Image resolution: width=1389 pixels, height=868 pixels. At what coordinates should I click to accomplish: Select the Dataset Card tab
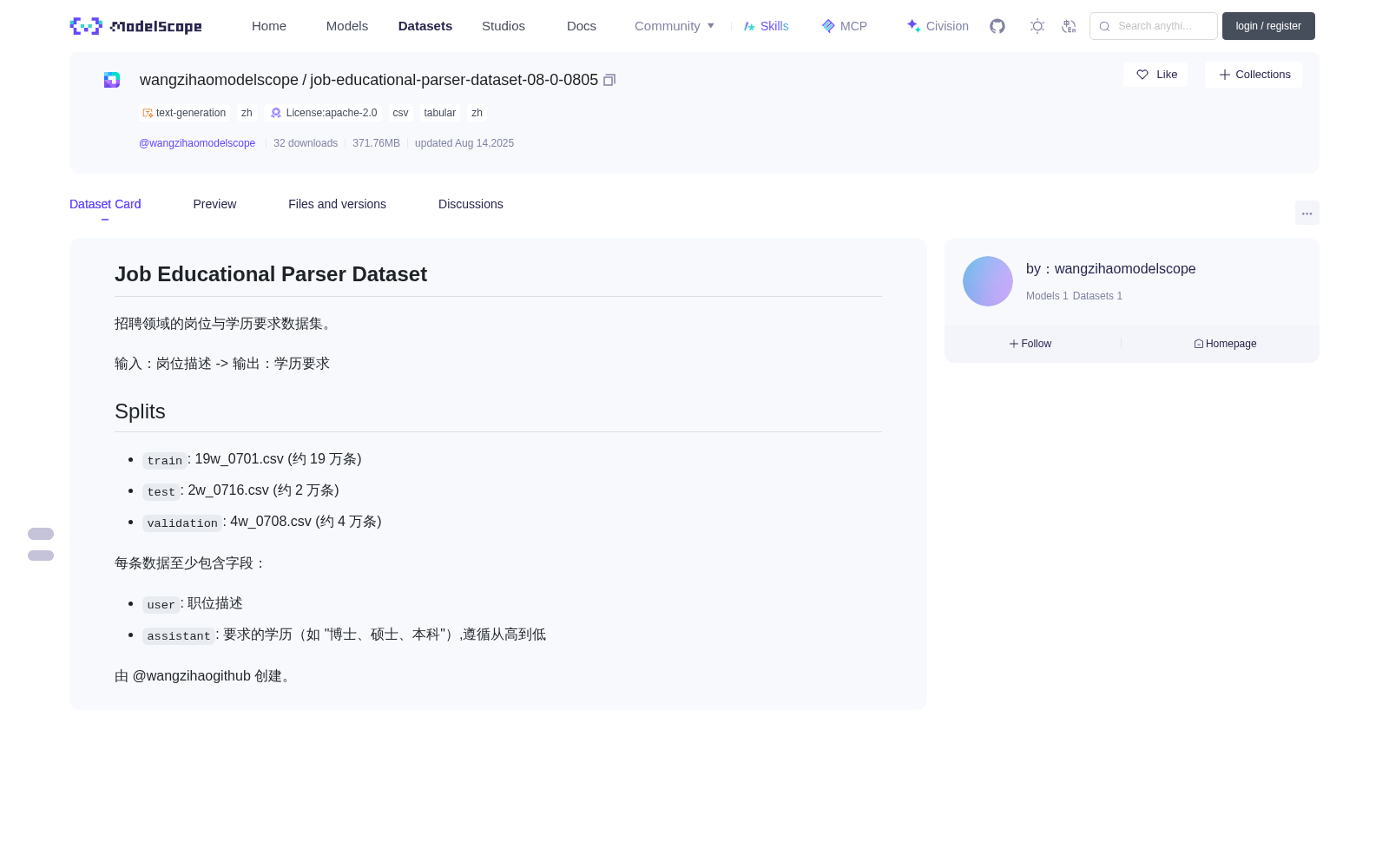click(x=105, y=204)
